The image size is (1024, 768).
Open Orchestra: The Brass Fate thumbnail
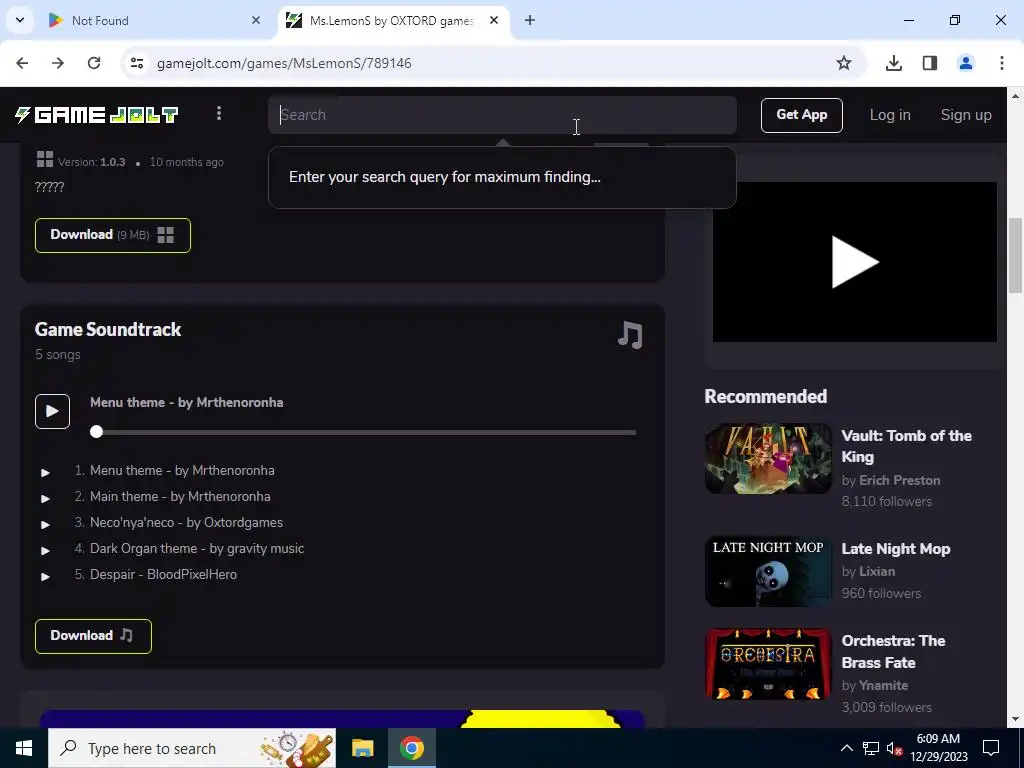tap(768, 664)
